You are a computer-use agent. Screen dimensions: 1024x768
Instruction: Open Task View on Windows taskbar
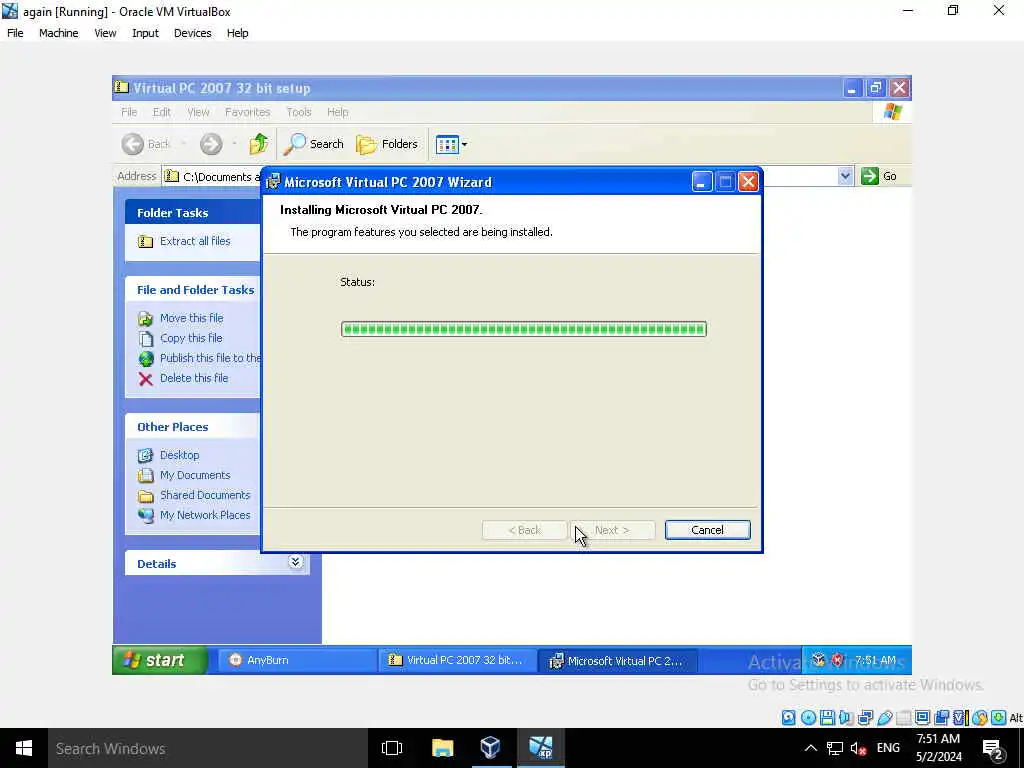click(x=392, y=748)
